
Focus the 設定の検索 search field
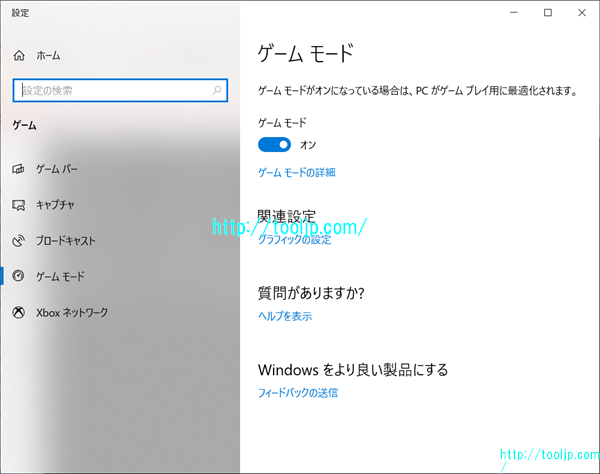[x=120, y=91]
